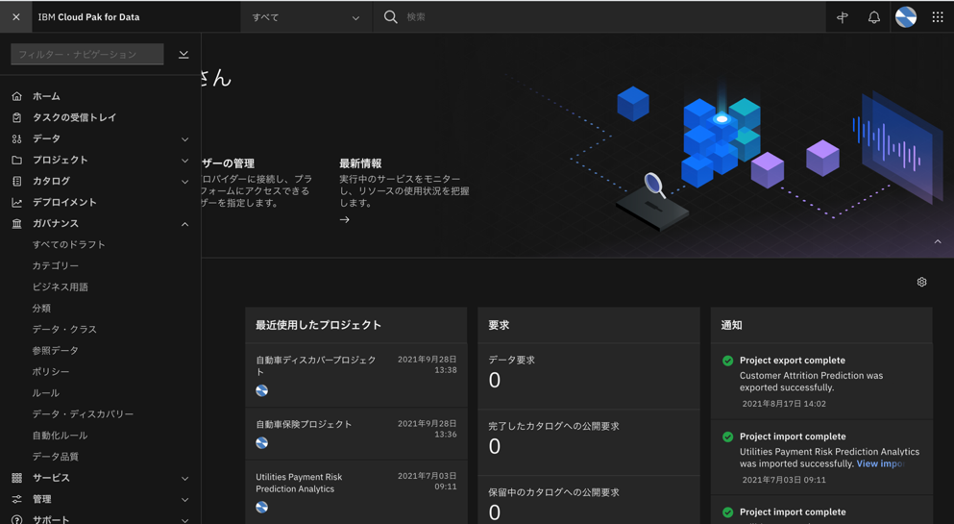
Task: Click 完了したカタログへの公開要求 count card
Action: tap(589, 442)
